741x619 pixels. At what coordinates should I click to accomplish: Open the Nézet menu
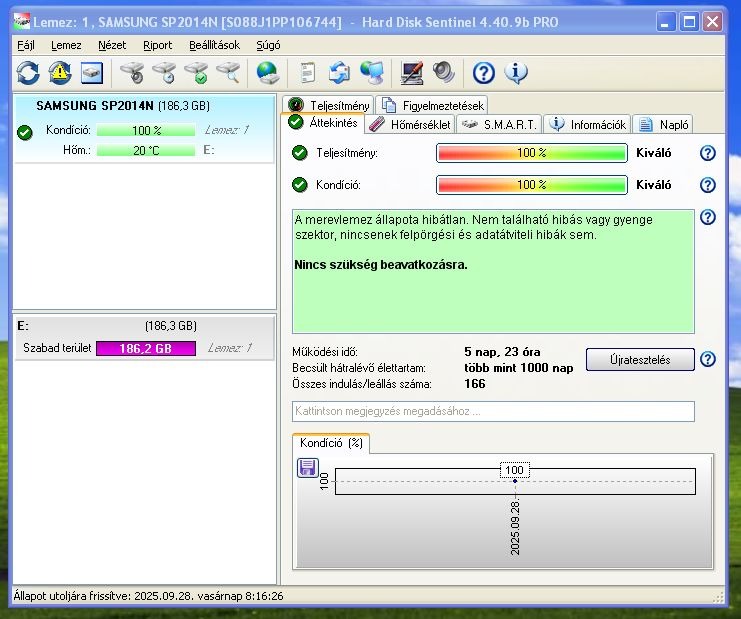[x=112, y=45]
